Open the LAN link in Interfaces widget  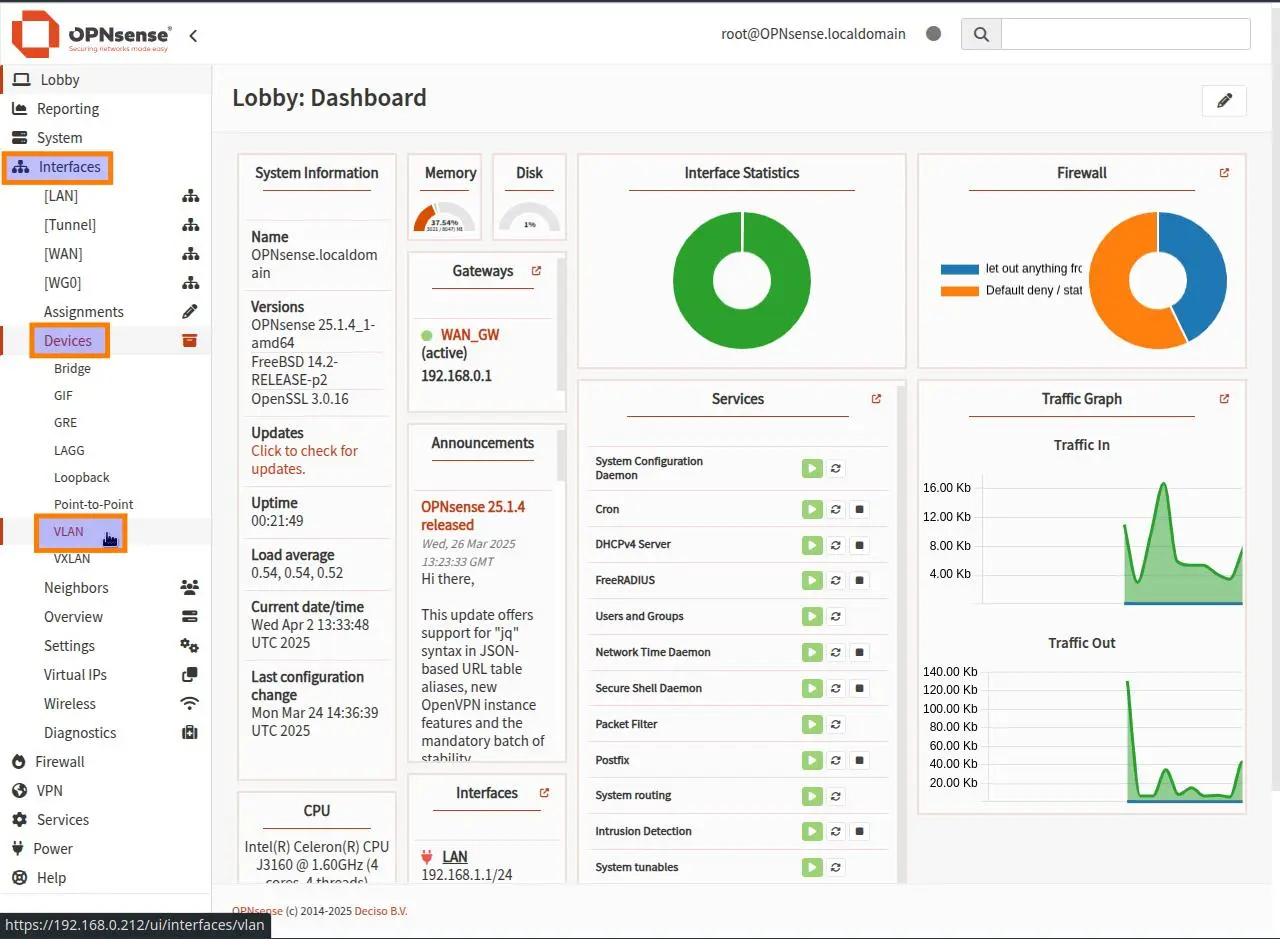coord(455,857)
